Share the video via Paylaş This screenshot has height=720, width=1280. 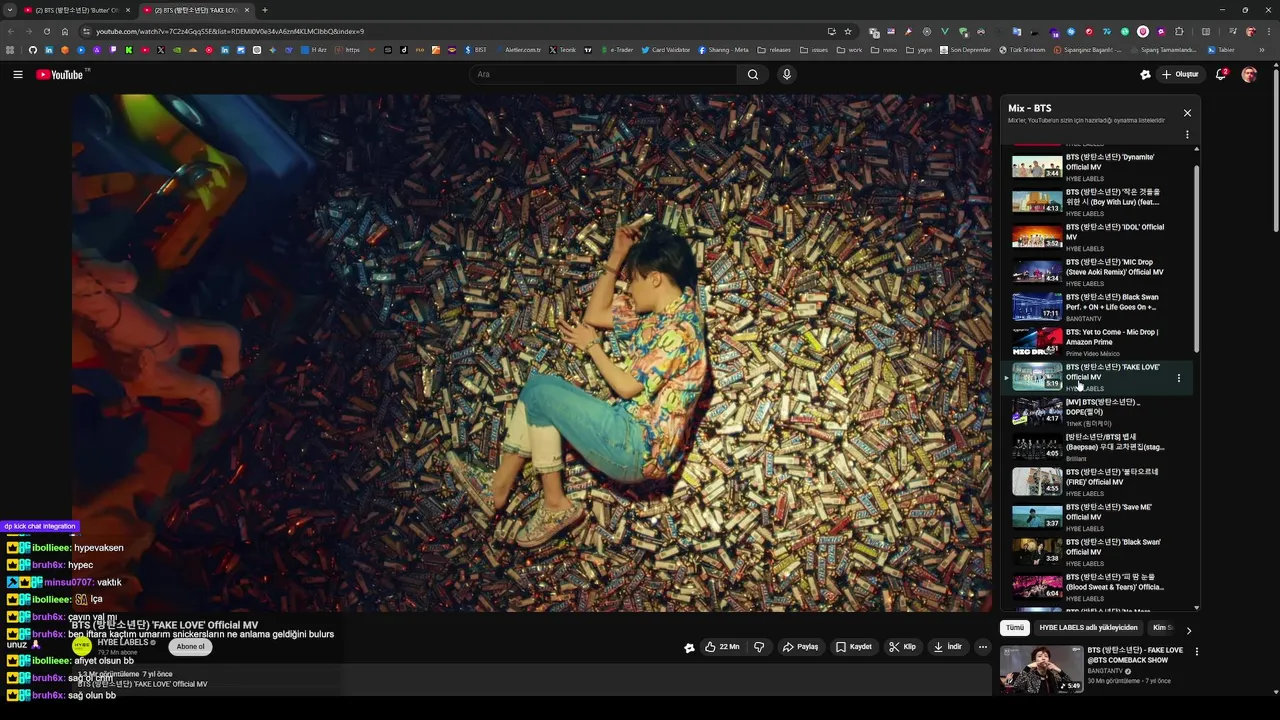point(800,647)
